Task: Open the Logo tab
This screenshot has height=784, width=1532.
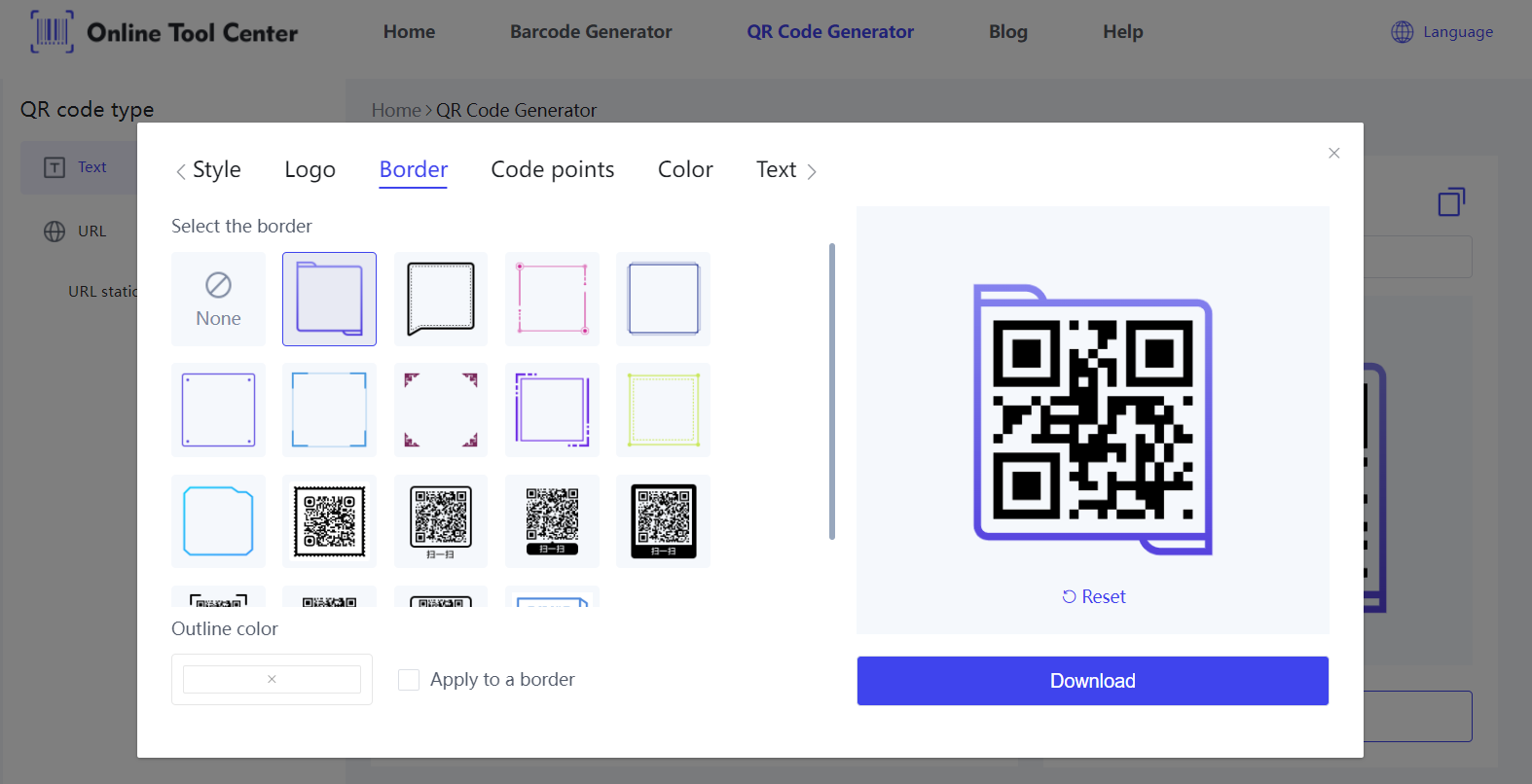Action: tap(310, 169)
